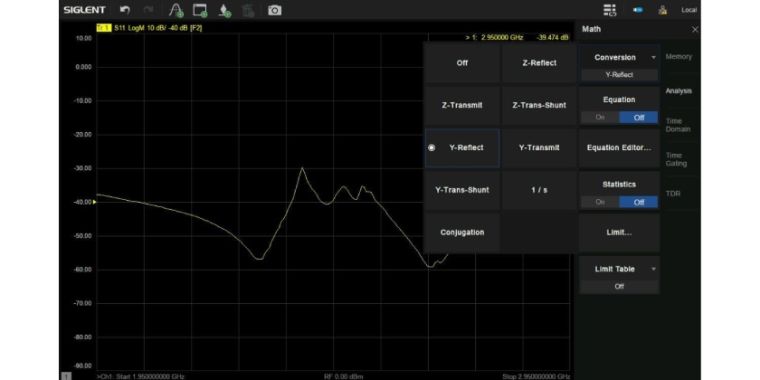Turn Statistics On
This screenshot has width=760, height=380.
(x=600, y=202)
